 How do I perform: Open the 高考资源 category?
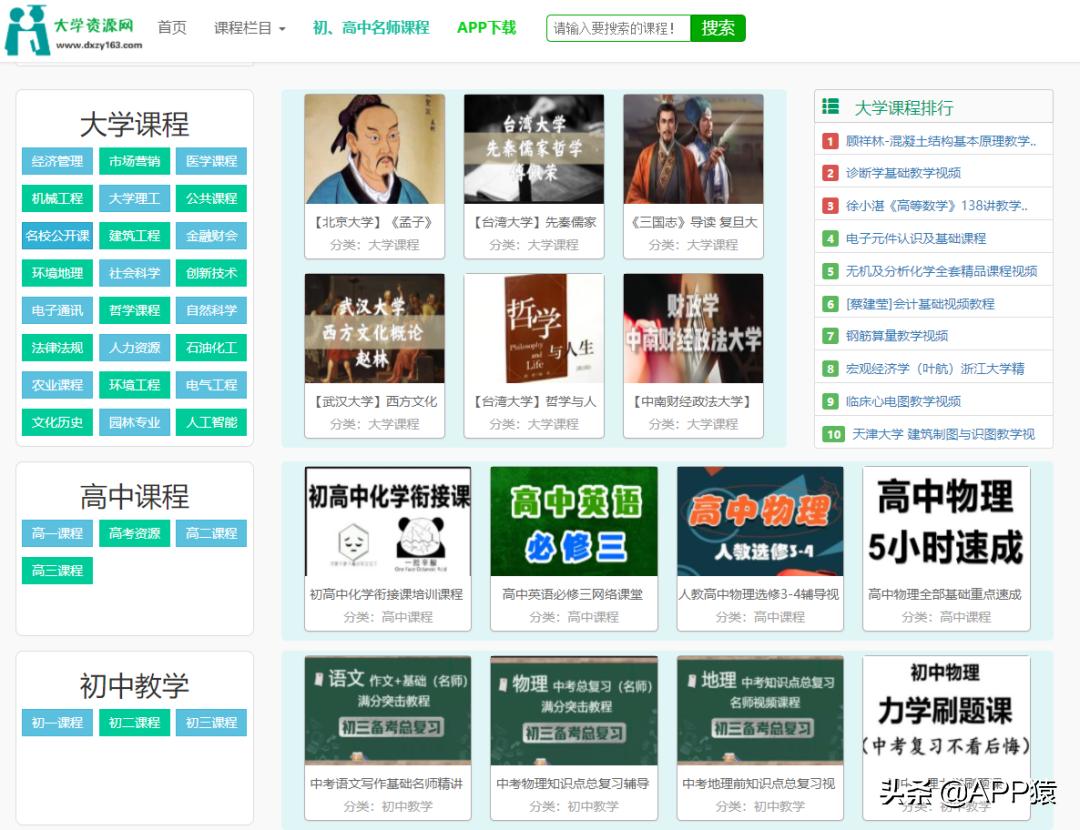coord(134,533)
